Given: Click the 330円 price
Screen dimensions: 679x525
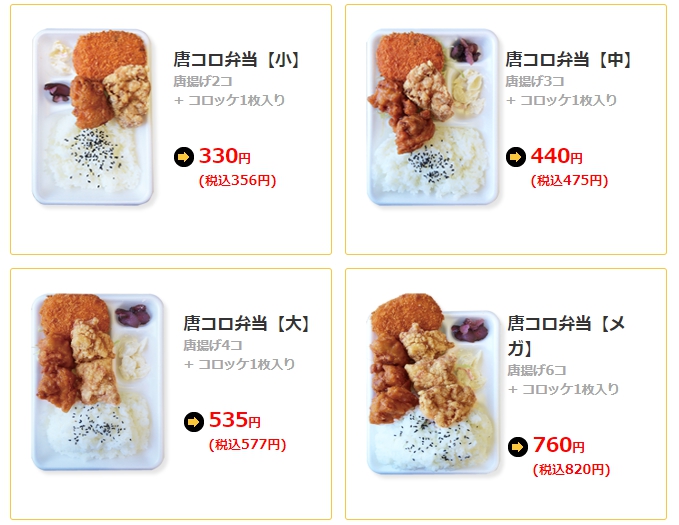Looking at the screenshot, I should coord(225,156).
